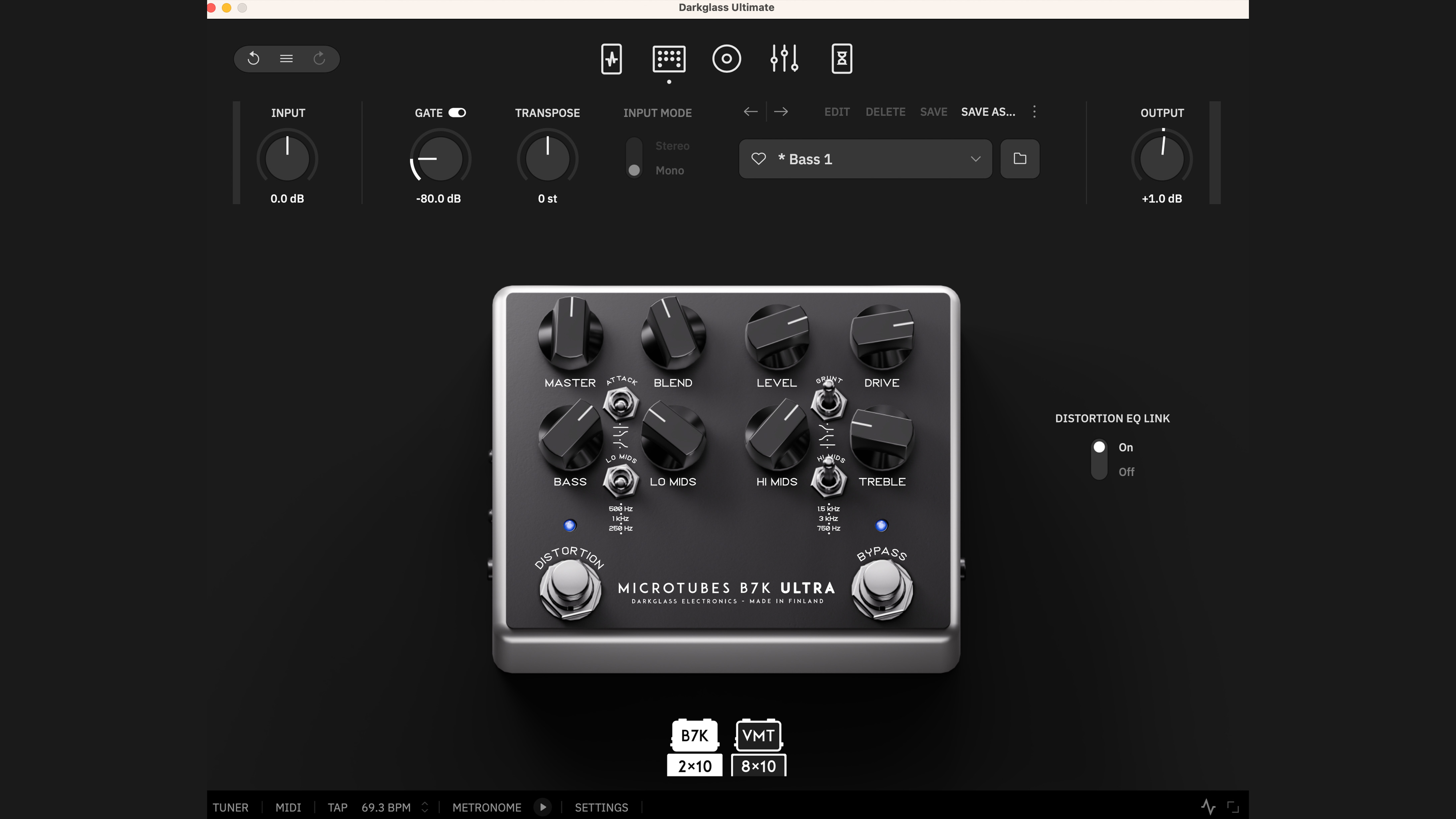
Task: Click SAVE AS... button
Action: [x=988, y=112]
